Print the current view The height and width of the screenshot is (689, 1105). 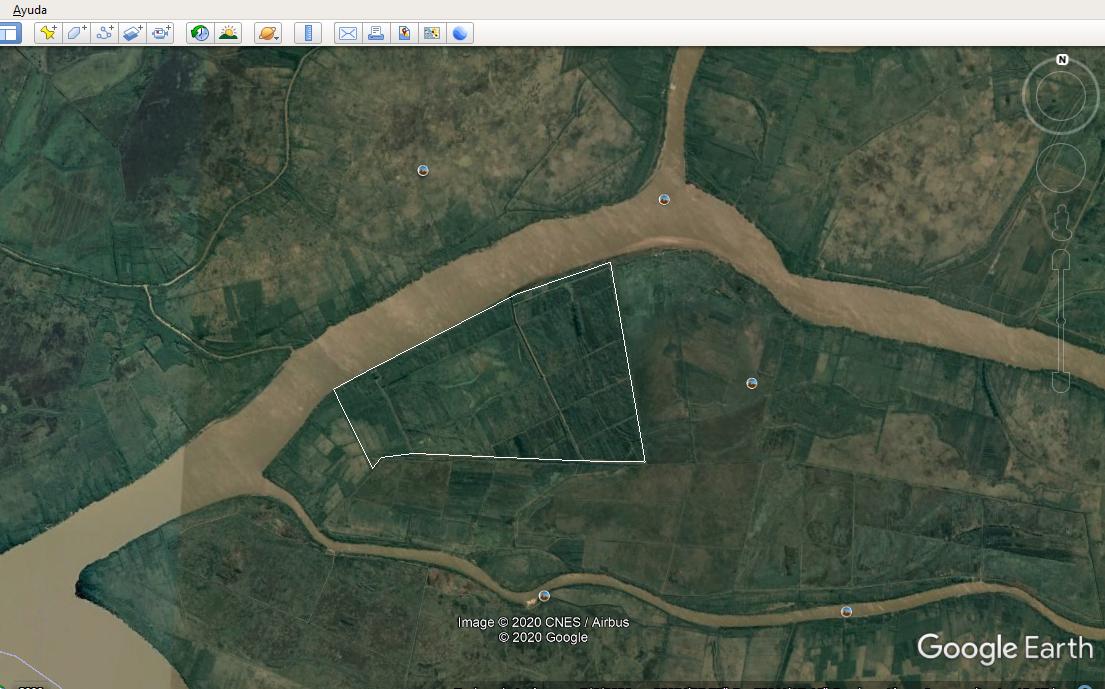tap(376, 33)
